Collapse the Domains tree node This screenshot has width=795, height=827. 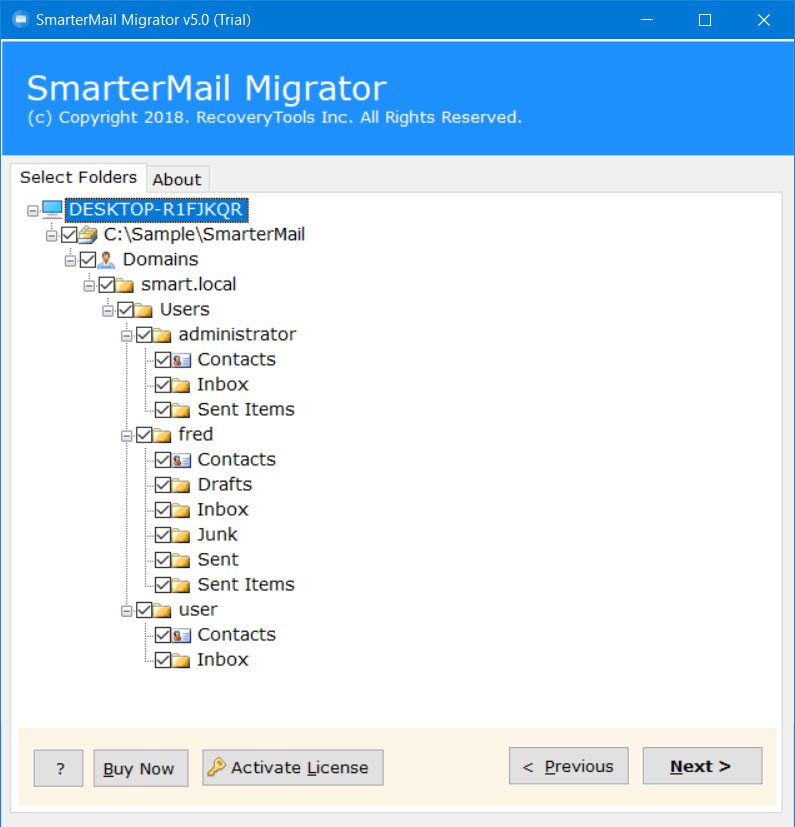(70, 261)
